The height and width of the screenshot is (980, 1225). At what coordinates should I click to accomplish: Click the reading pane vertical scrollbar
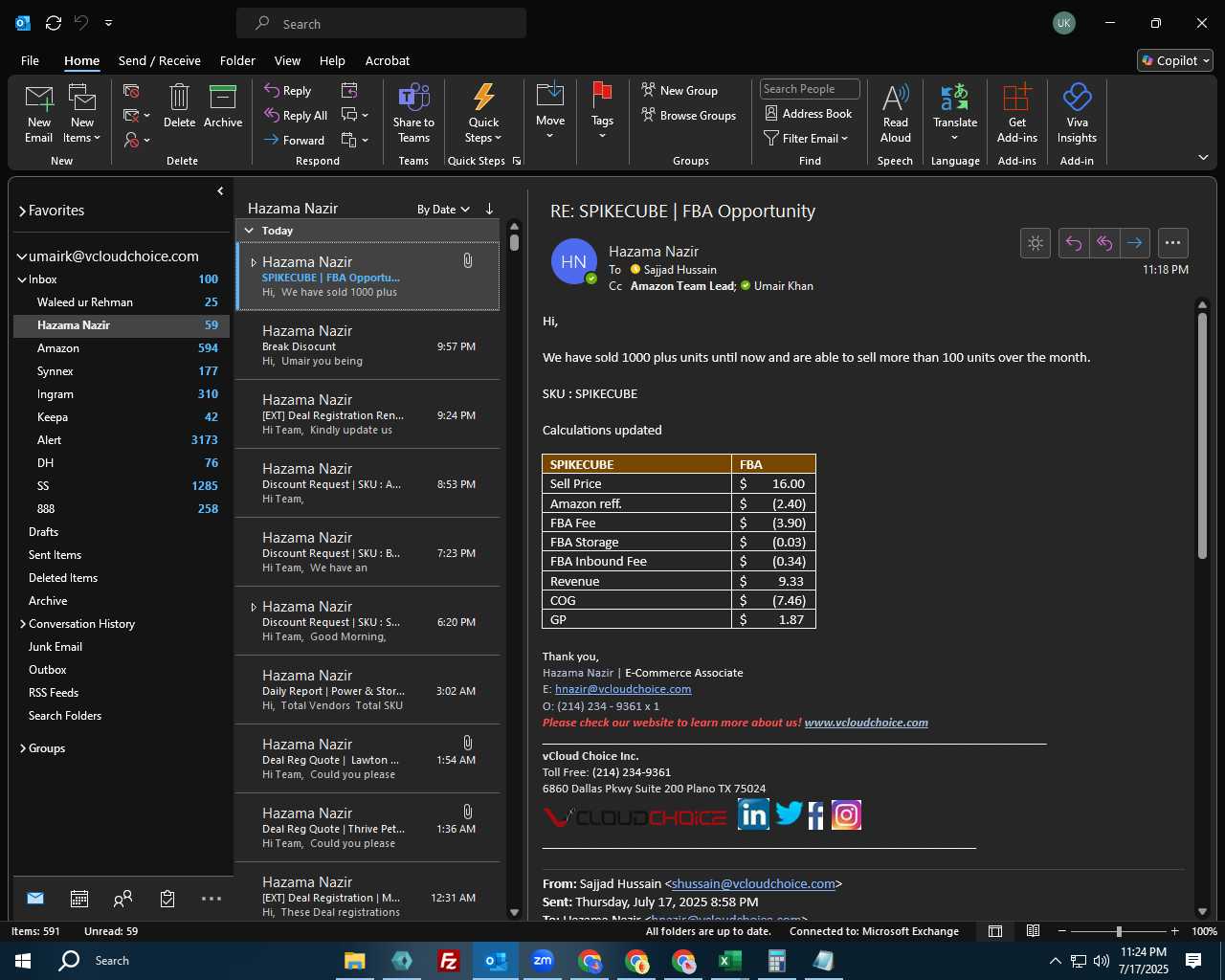(1202, 435)
